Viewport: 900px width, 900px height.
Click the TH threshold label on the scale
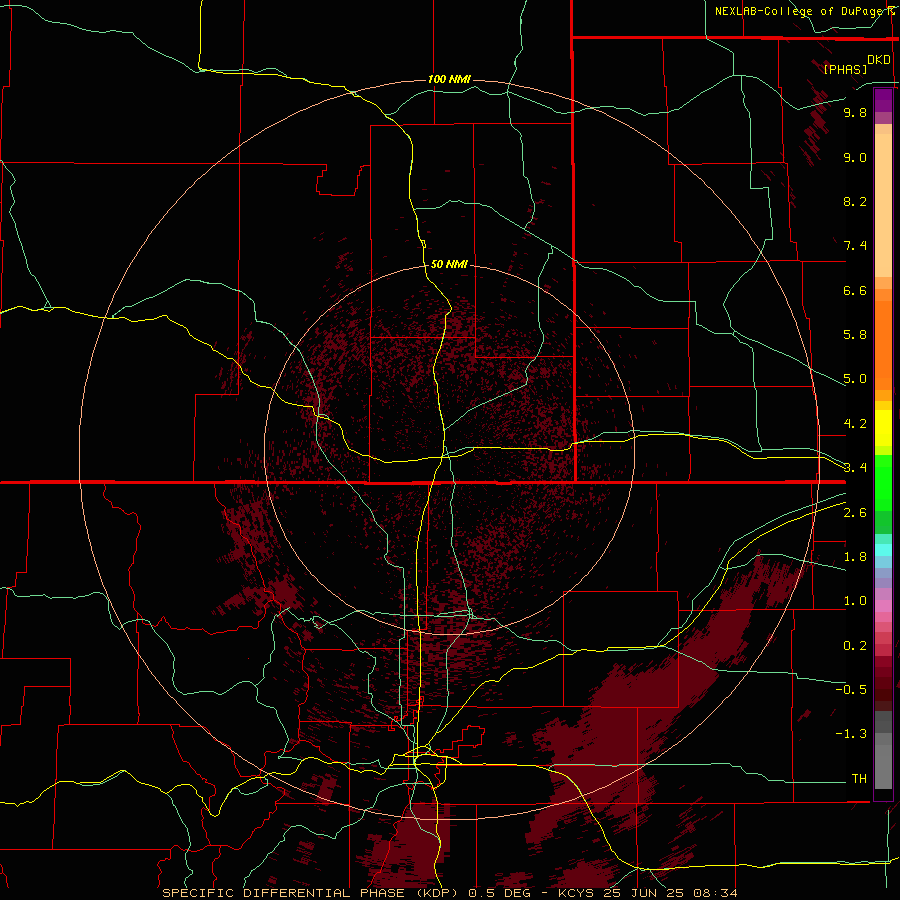[x=859, y=778]
